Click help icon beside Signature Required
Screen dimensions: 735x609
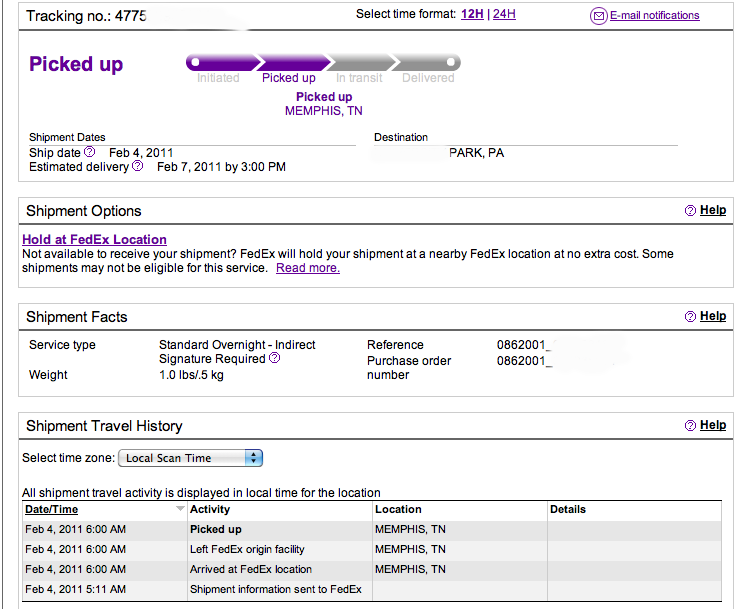pos(275,358)
